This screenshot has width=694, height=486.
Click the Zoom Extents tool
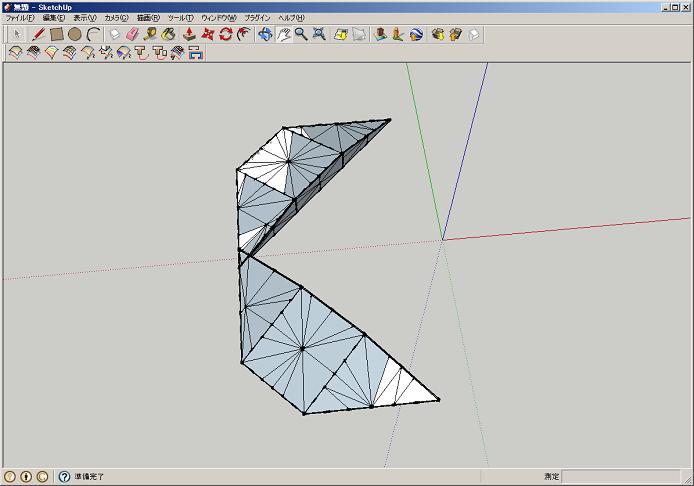coord(318,34)
